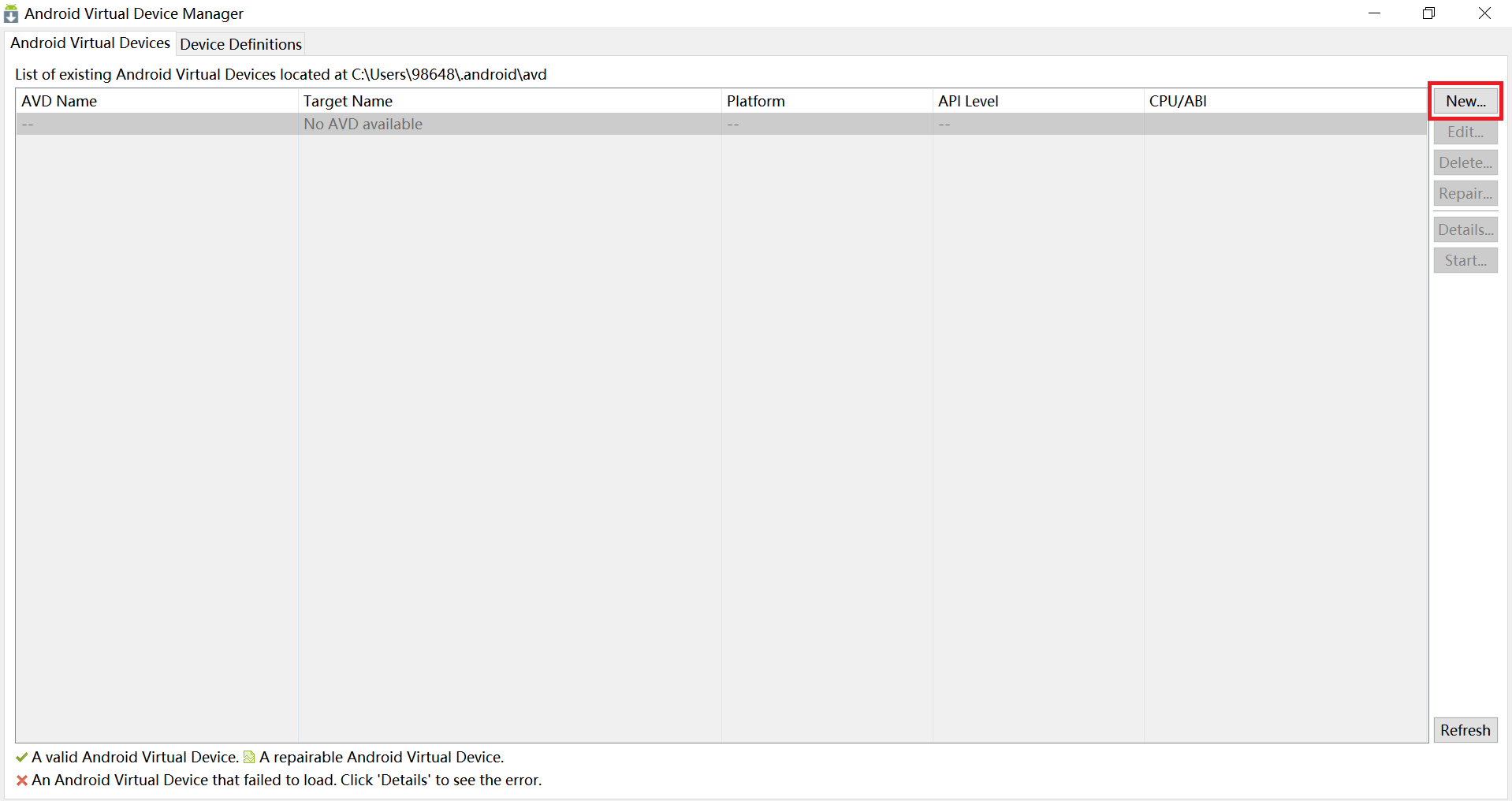Select the Android Virtual Devices tab
The height and width of the screenshot is (801, 1512).
[90, 43]
